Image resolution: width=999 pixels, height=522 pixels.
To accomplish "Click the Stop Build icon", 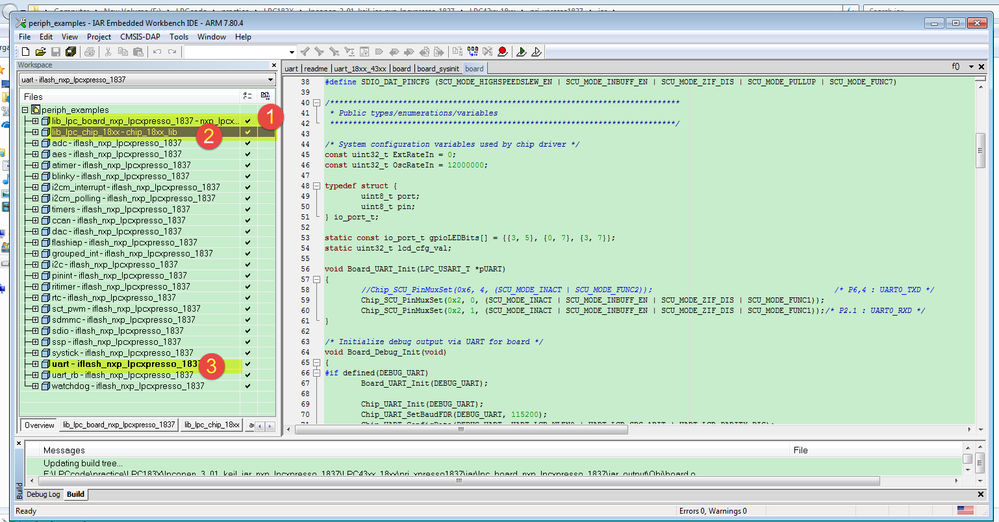I will click(487, 52).
